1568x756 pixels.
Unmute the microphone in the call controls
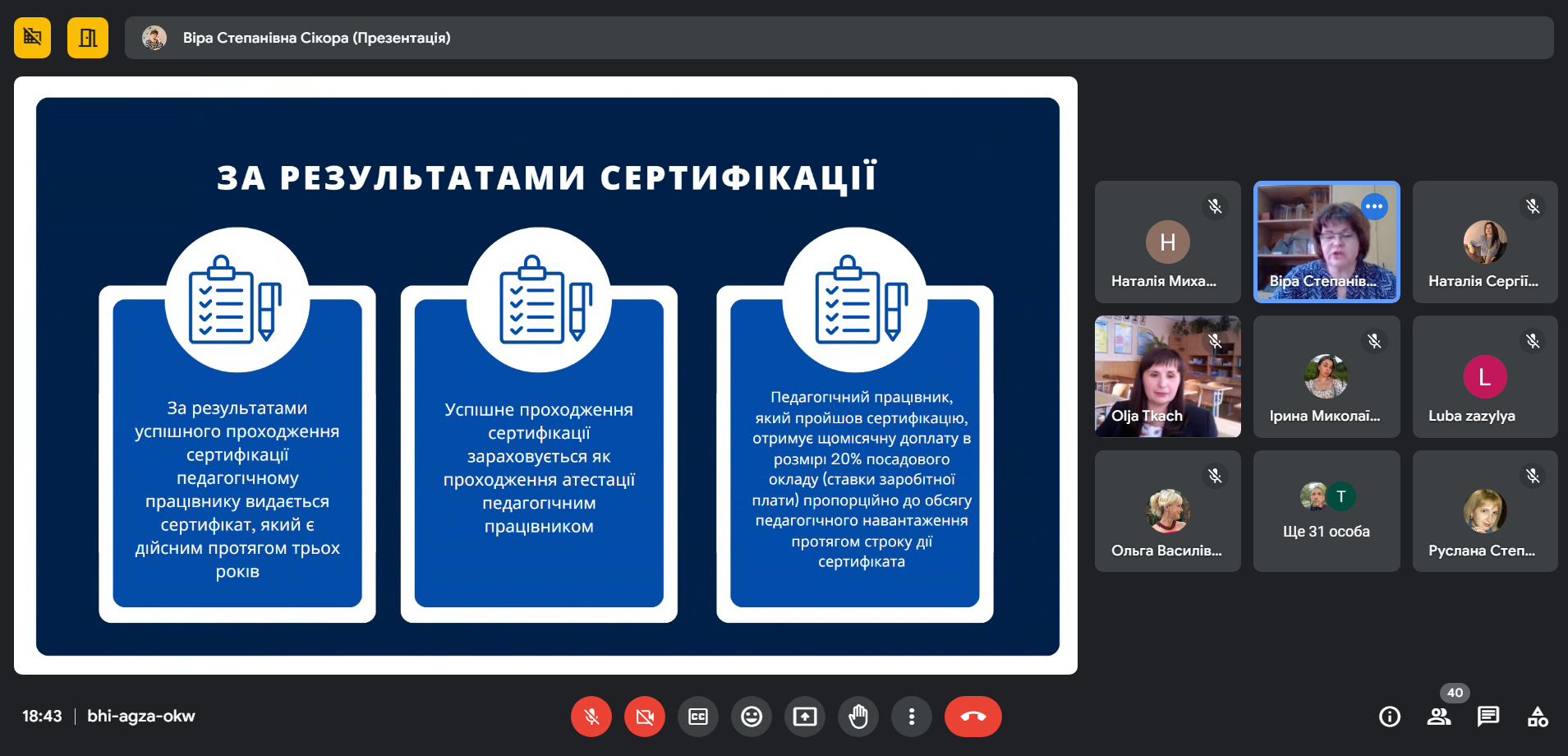point(591,717)
